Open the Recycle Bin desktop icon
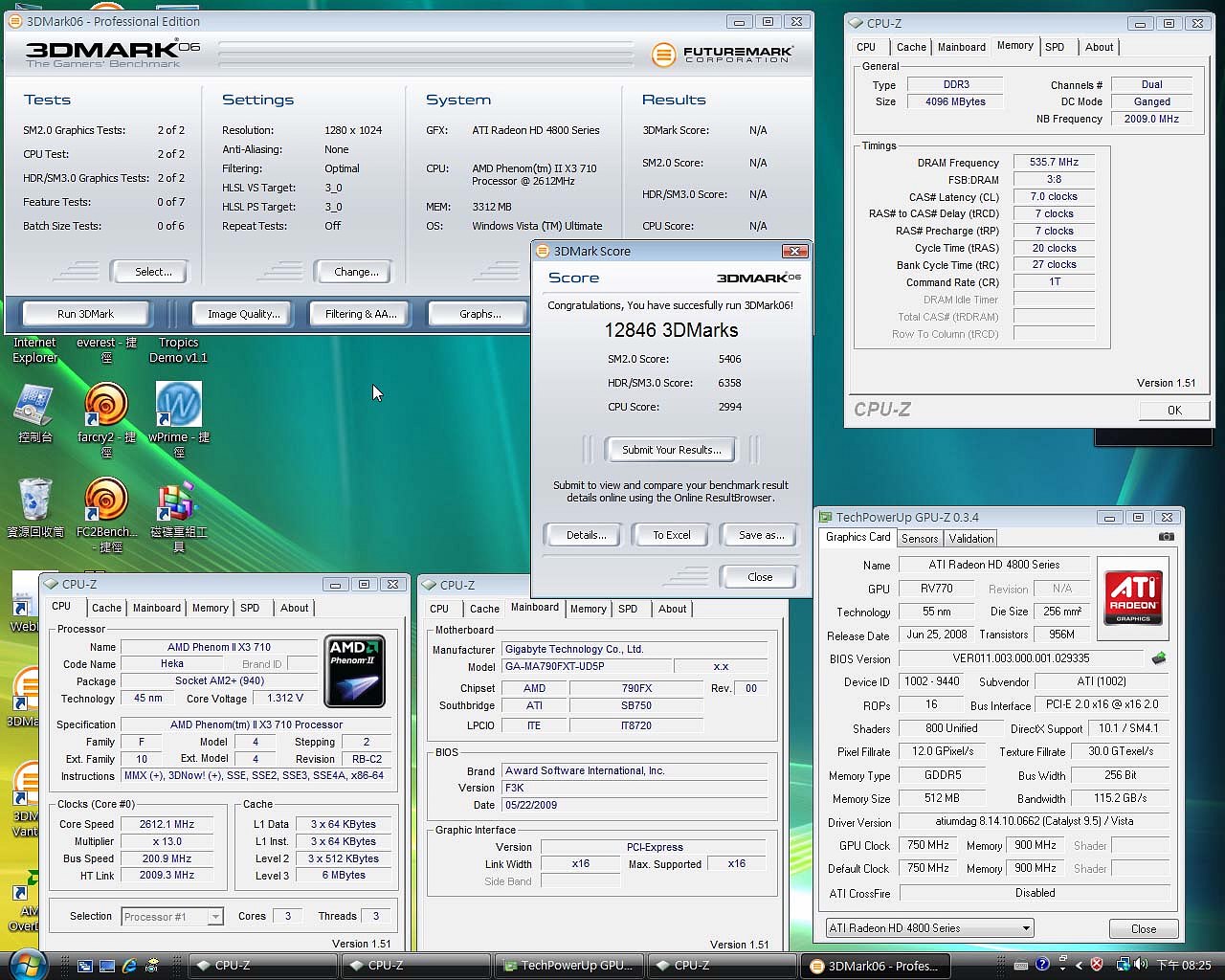Image resolution: width=1225 pixels, height=980 pixels. click(34, 508)
